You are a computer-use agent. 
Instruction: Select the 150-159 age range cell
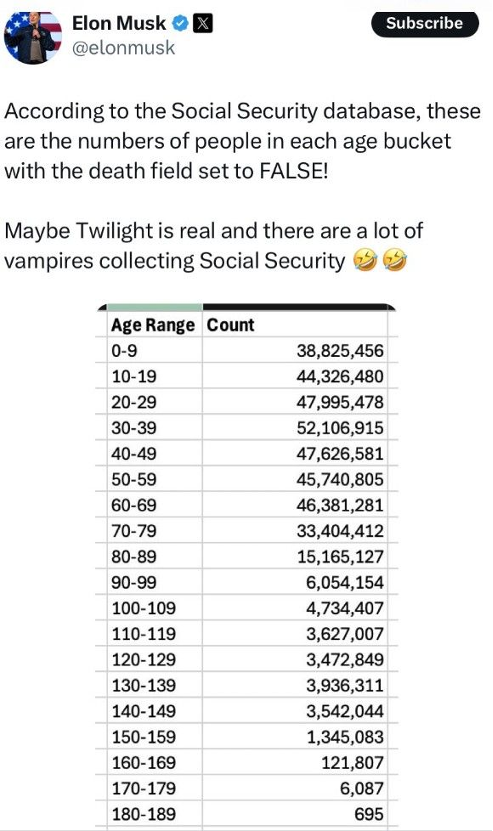pyautogui.click(x=149, y=737)
